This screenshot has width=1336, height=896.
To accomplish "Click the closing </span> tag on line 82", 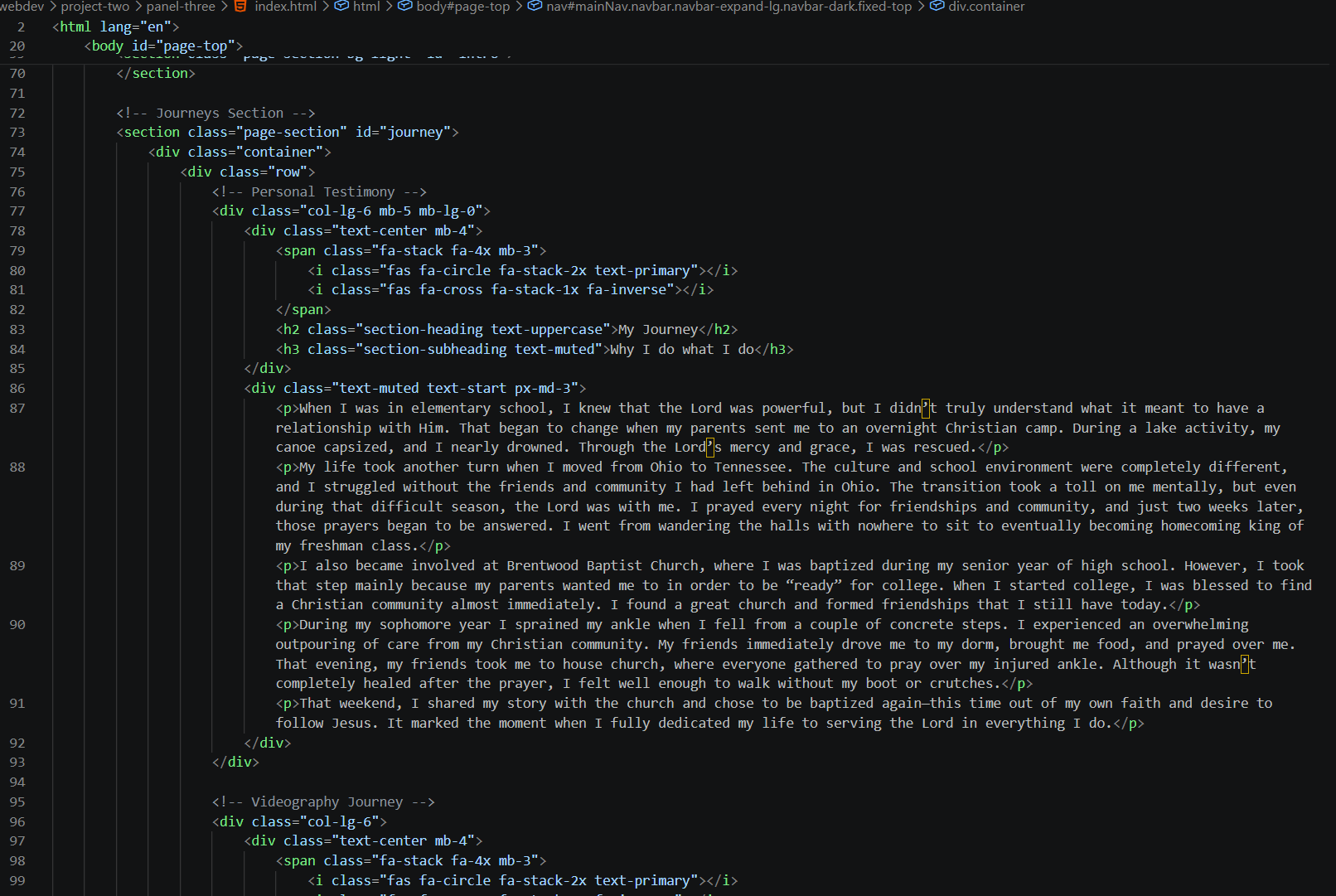I will click(303, 310).
